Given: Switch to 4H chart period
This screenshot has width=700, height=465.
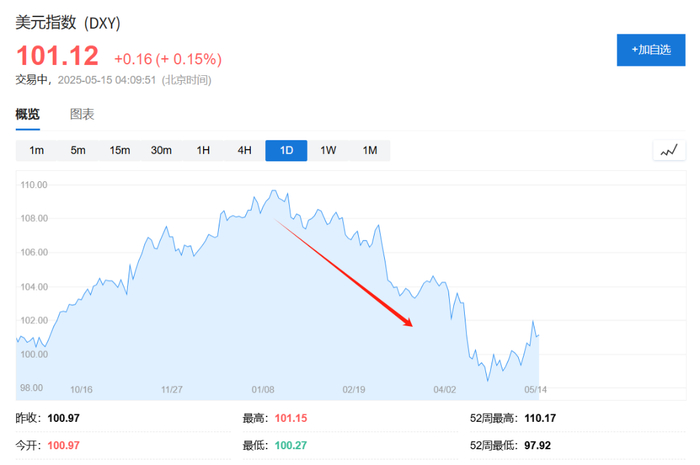Looking at the screenshot, I should pyautogui.click(x=244, y=151).
